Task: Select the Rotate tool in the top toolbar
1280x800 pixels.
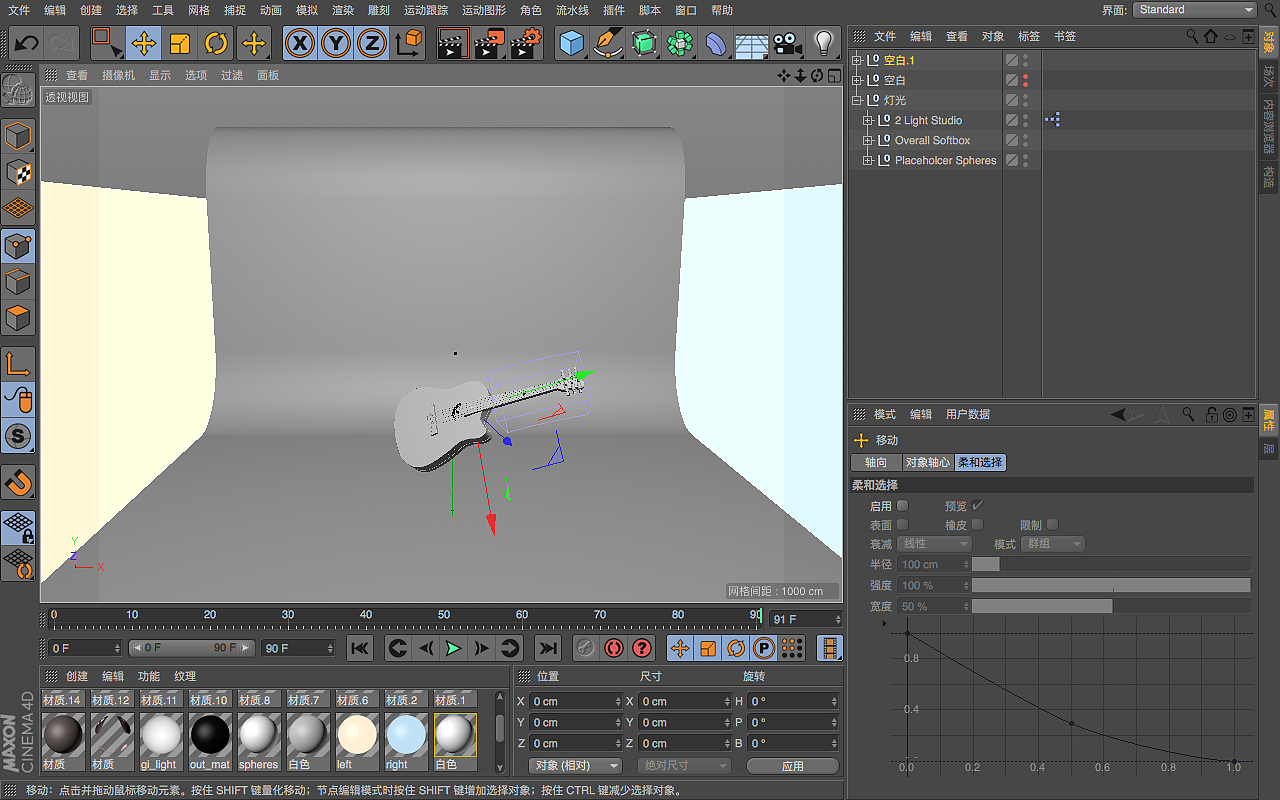Action: click(217, 43)
